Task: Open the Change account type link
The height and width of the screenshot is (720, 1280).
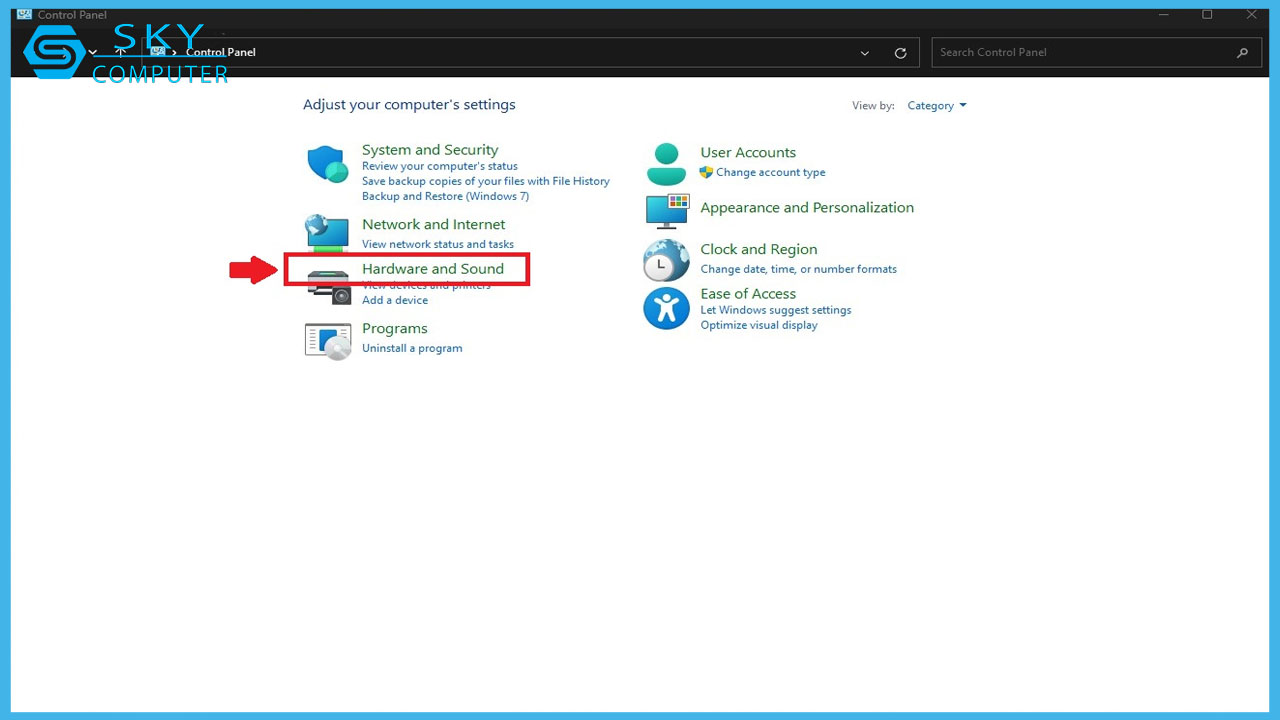Action: [x=770, y=172]
